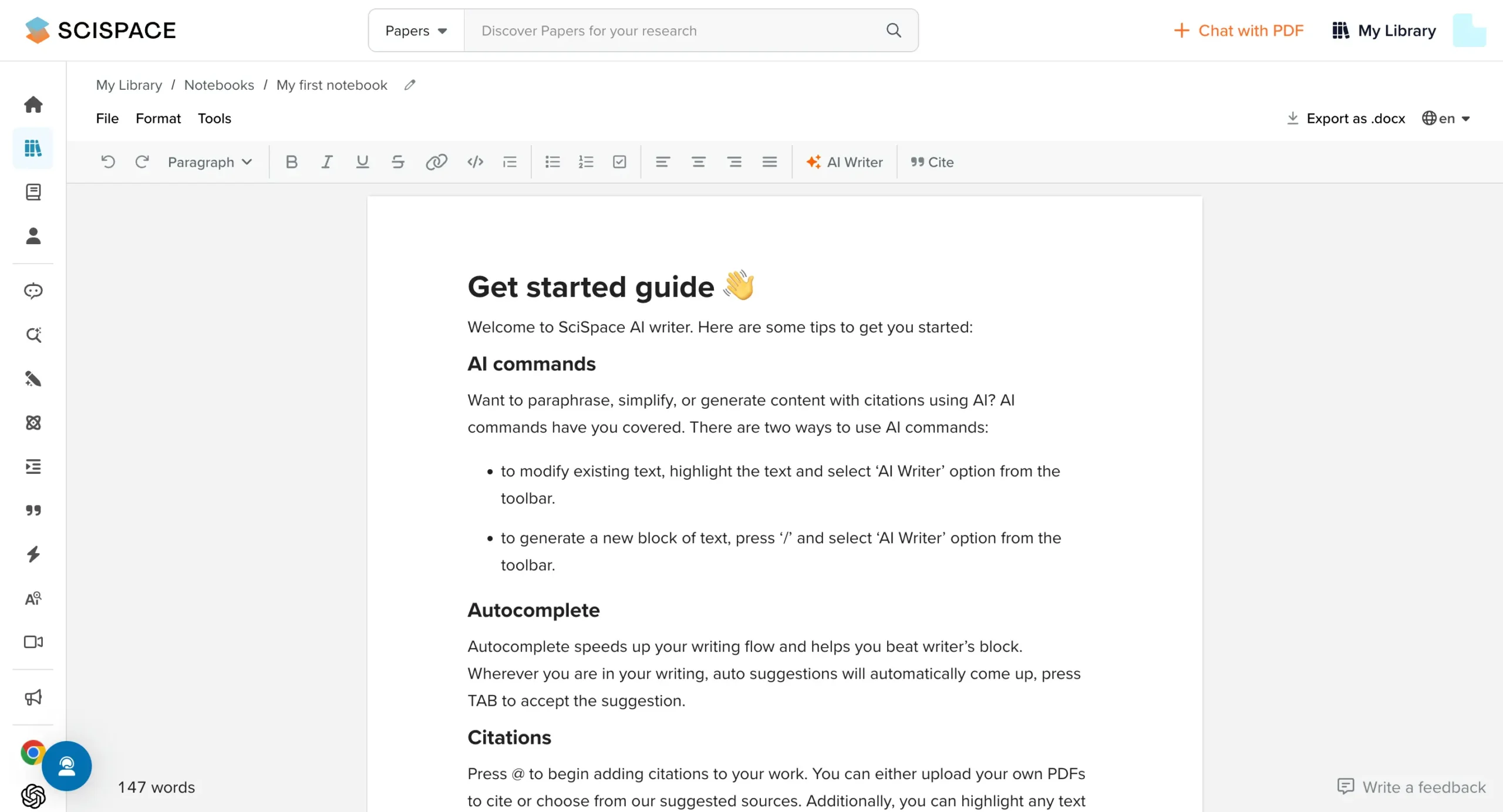
Task: Go to My Library breadcrumb
Action: 129,85
